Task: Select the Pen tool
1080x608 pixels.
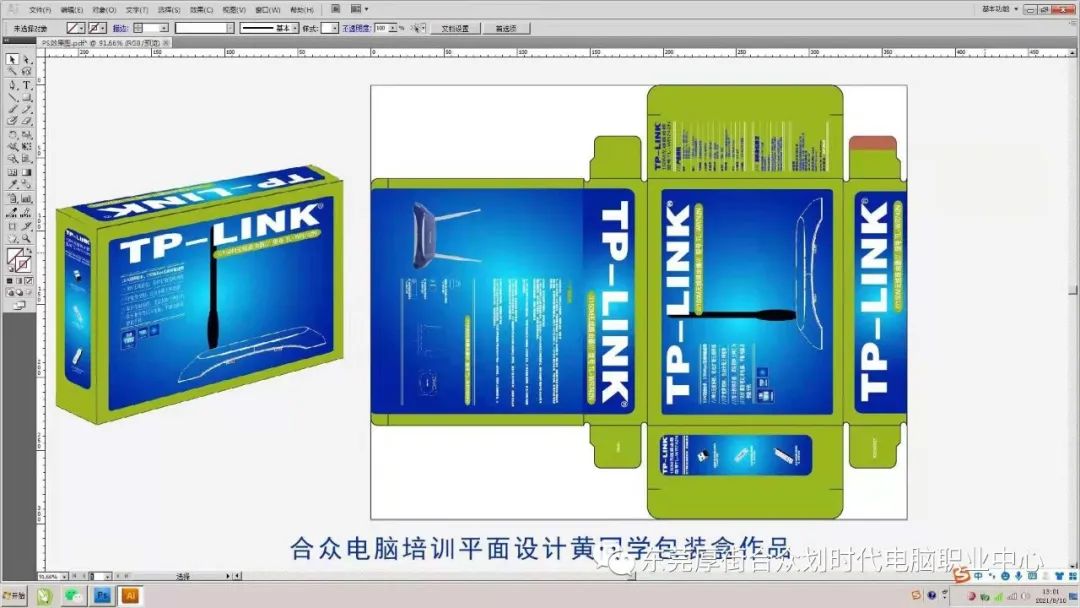Action: [12, 85]
